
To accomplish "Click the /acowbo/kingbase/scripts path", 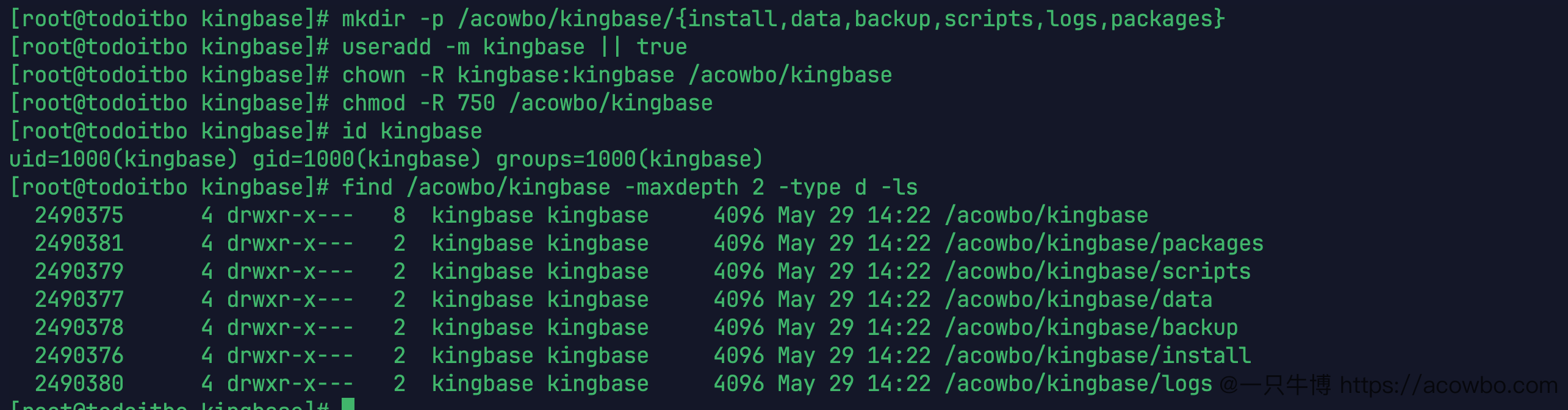I will click(x=1098, y=272).
